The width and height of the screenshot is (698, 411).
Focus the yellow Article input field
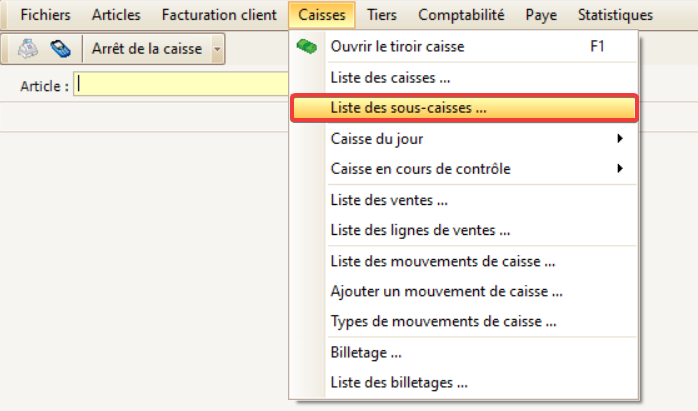point(181,84)
